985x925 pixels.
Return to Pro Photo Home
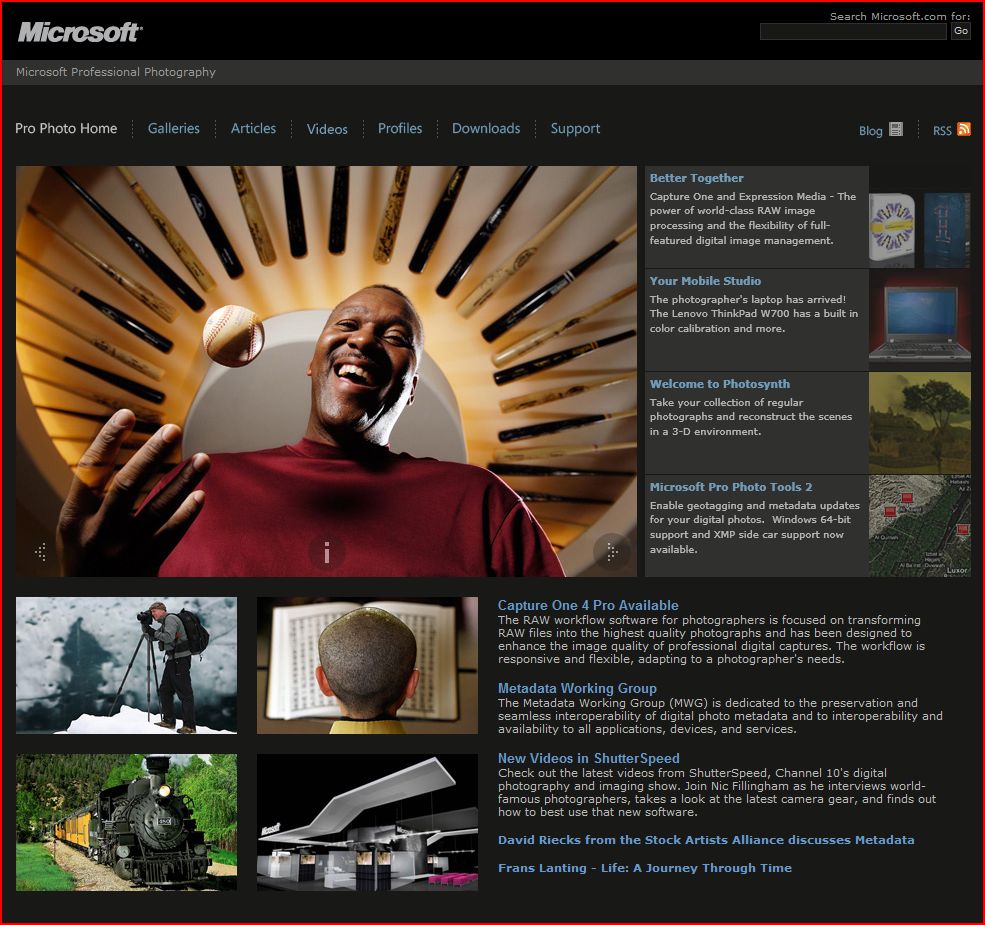66,128
